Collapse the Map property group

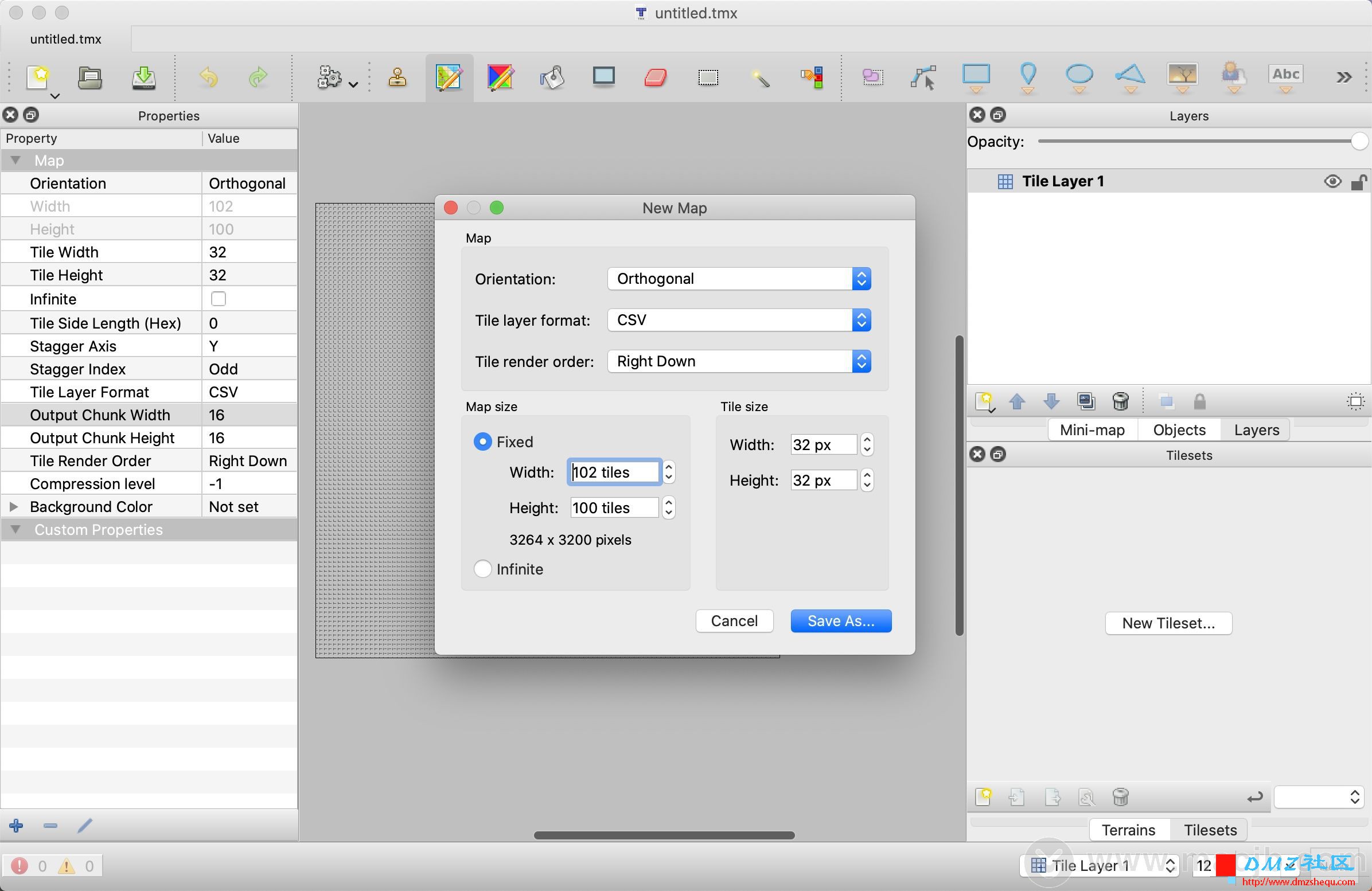pos(15,160)
